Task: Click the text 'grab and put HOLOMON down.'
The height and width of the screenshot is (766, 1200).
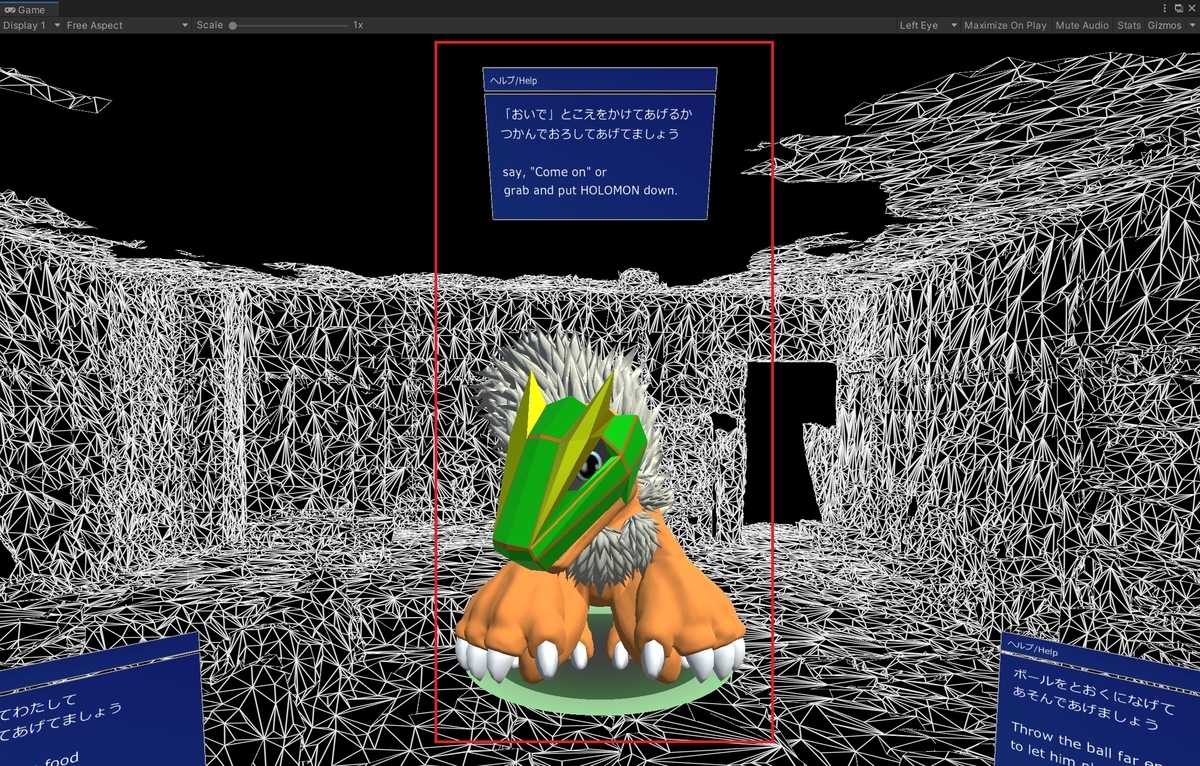Action: tap(590, 189)
